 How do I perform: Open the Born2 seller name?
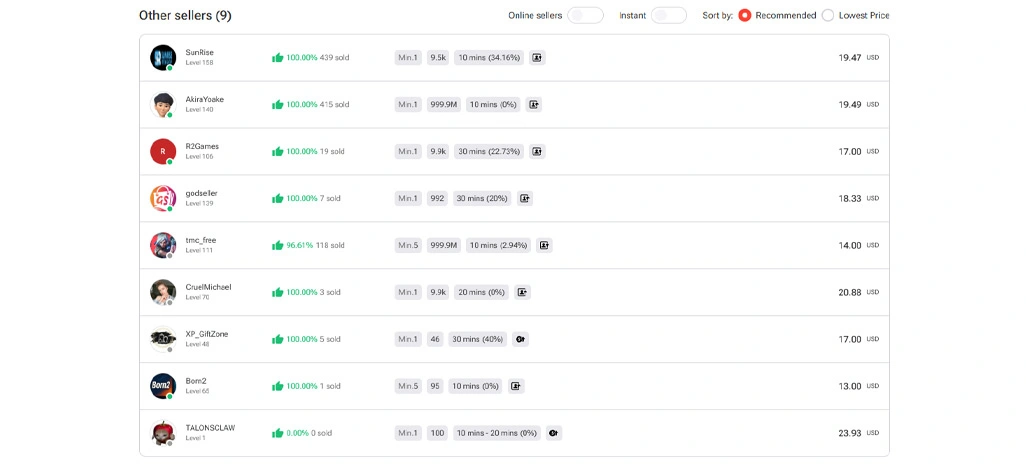coord(195,381)
